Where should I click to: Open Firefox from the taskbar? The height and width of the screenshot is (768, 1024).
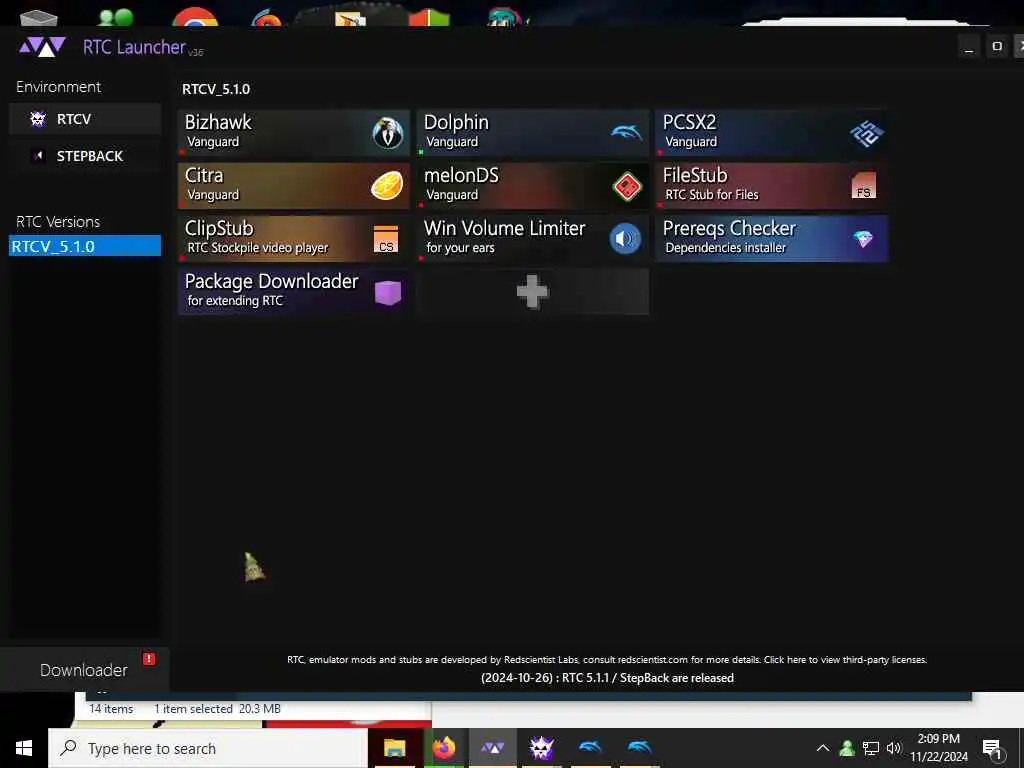[443, 748]
